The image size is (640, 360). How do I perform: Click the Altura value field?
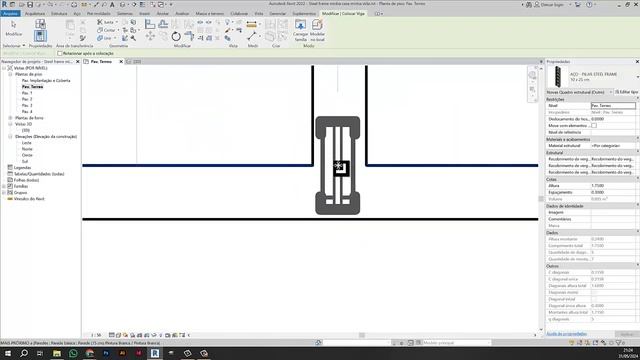pos(613,186)
